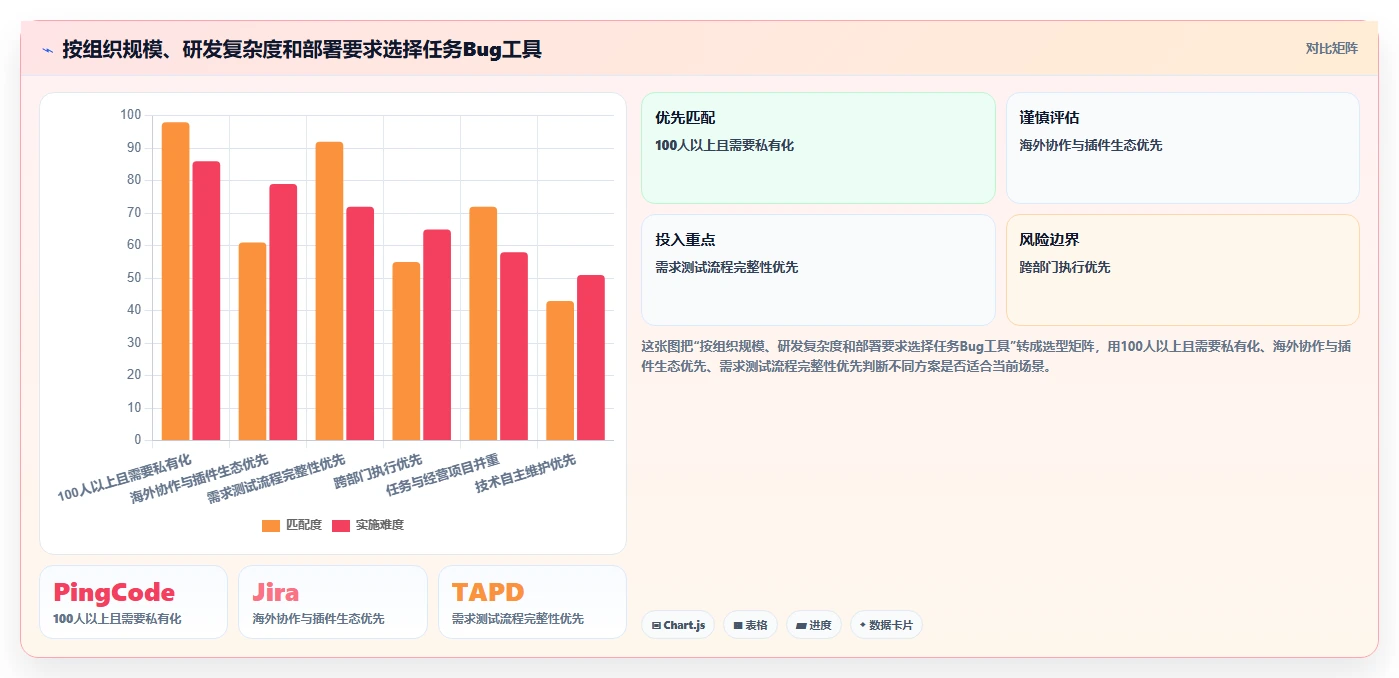The height and width of the screenshot is (678, 1399).
Task: Click the 数据卡片 tag chip
Action: click(886, 625)
